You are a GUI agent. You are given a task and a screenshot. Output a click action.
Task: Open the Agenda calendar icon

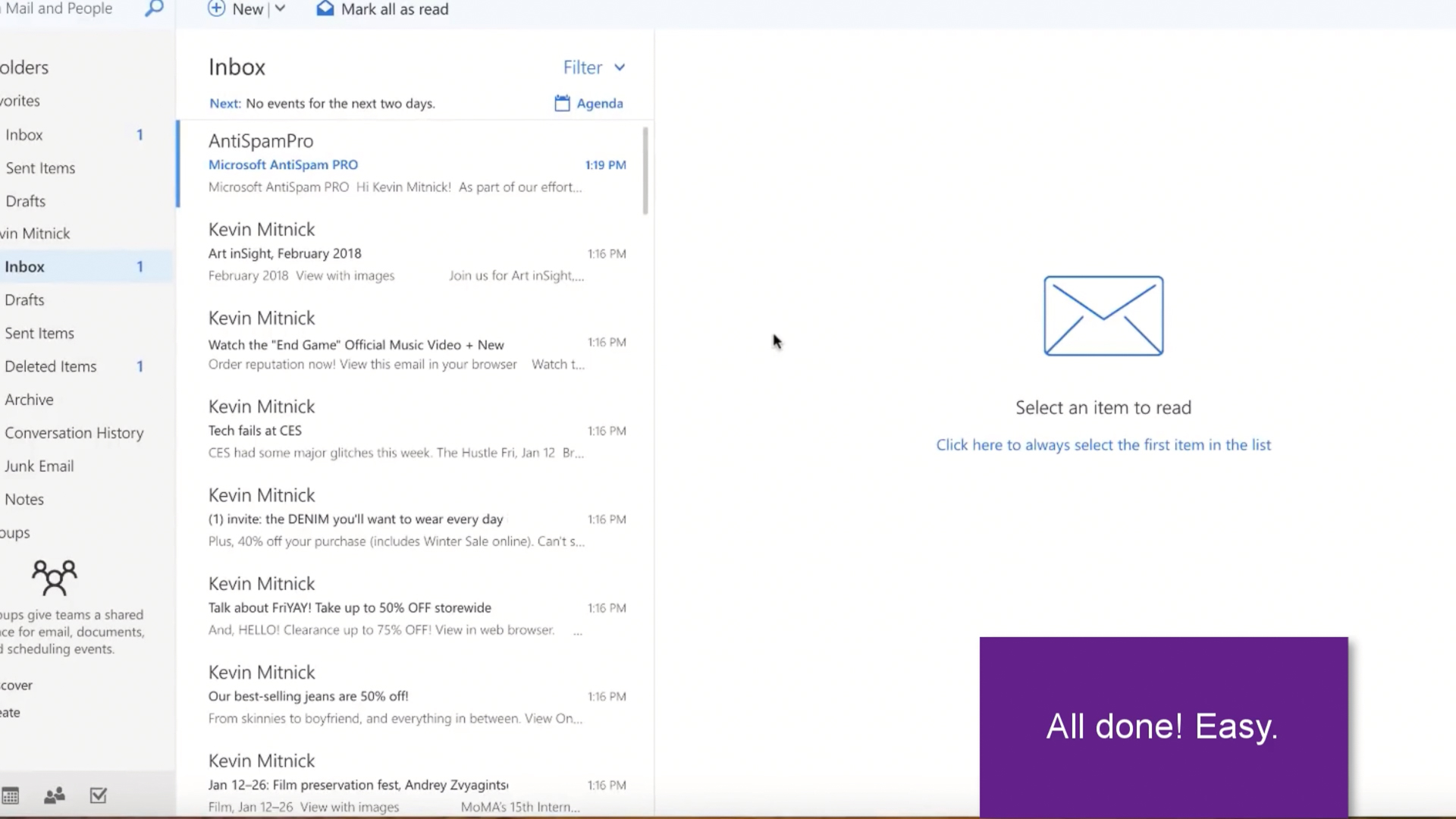(x=562, y=103)
